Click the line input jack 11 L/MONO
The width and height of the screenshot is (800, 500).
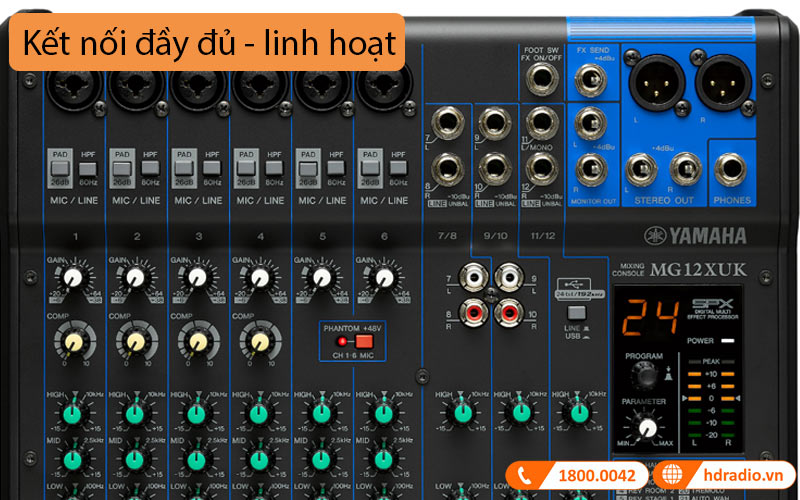[x=542, y=123]
